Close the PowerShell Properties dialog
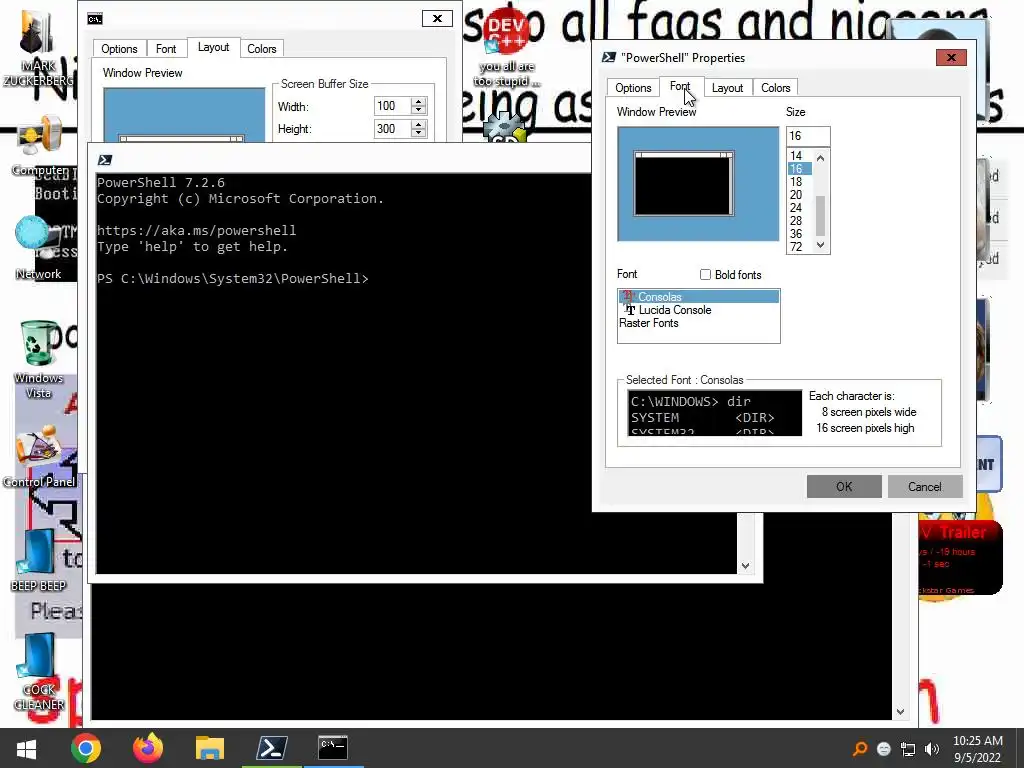The width and height of the screenshot is (1024, 768). tap(951, 57)
